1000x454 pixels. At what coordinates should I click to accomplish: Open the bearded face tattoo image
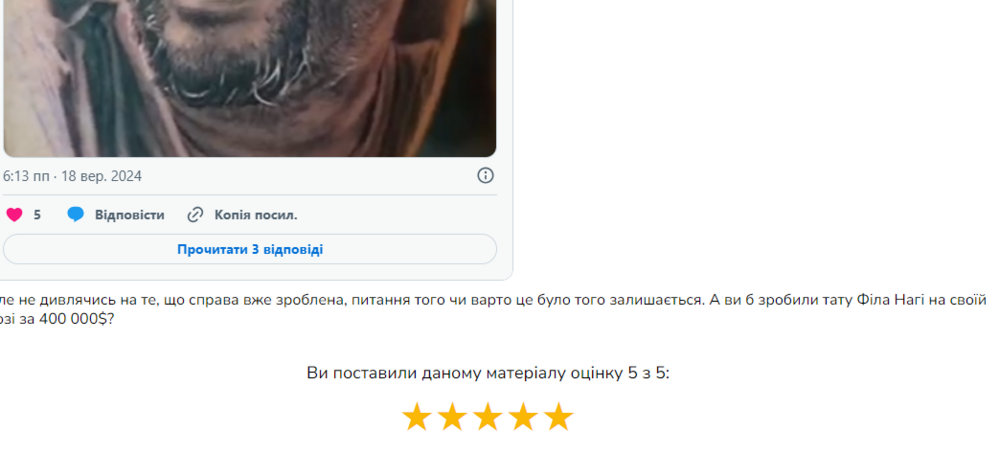click(250, 78)
